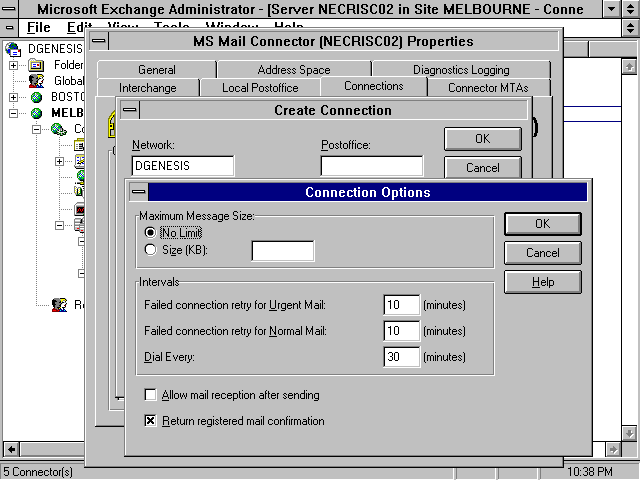The image size is (640, 480).
Task: Click the scroll down arrow on right pane
Action: coord(629,433)
